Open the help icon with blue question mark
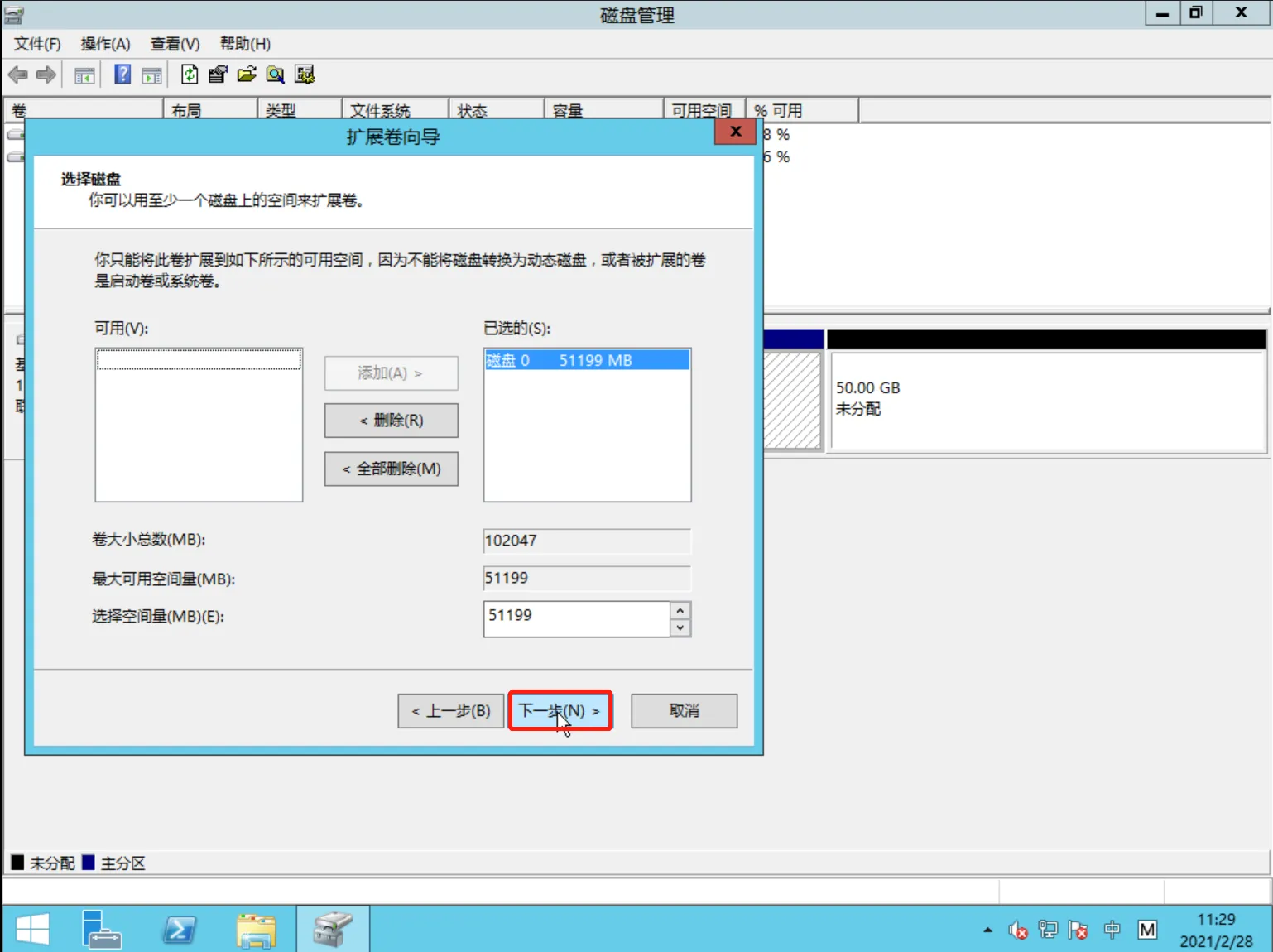 [x=121, y=75]
